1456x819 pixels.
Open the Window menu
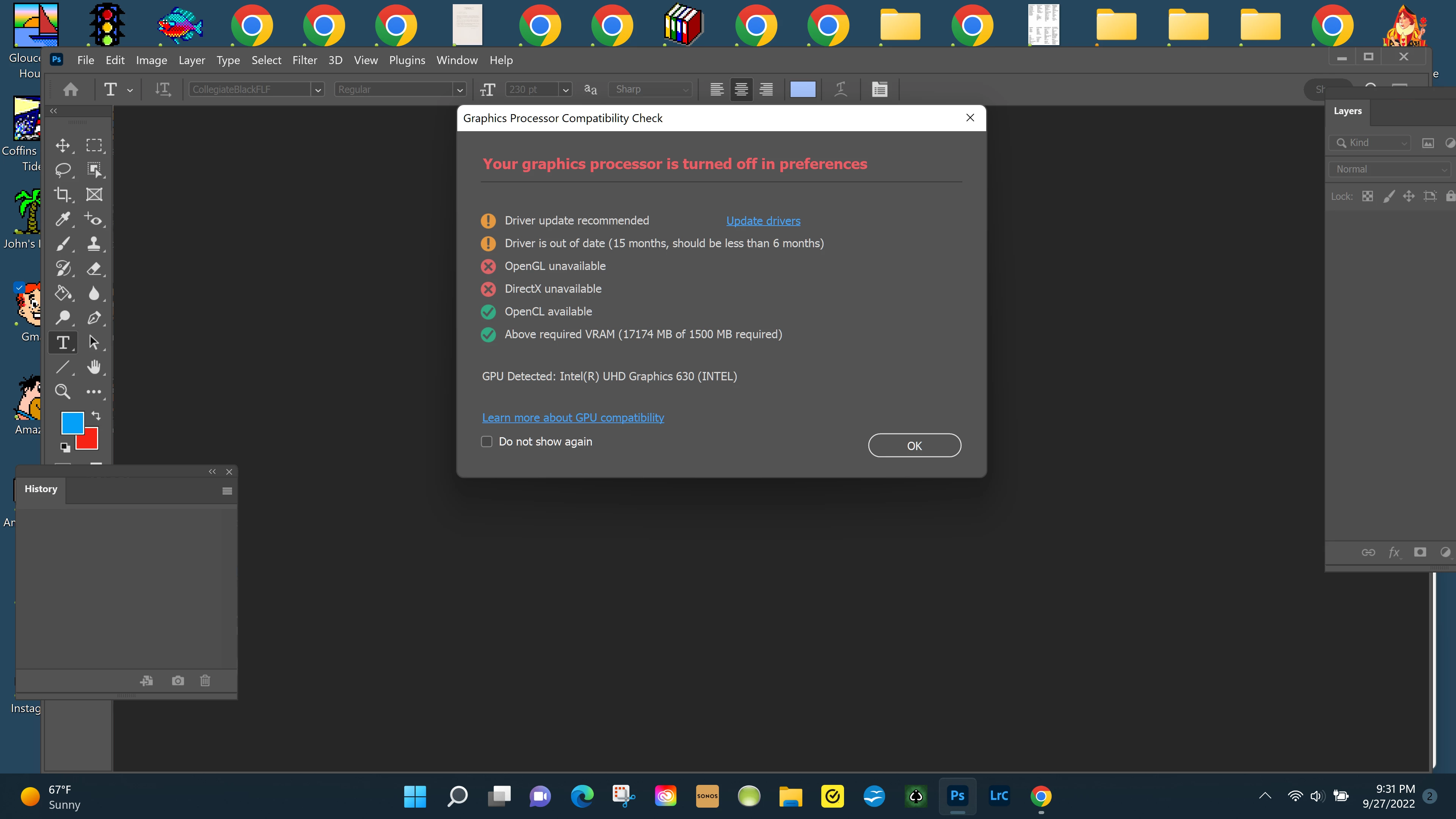click(457, 60)
